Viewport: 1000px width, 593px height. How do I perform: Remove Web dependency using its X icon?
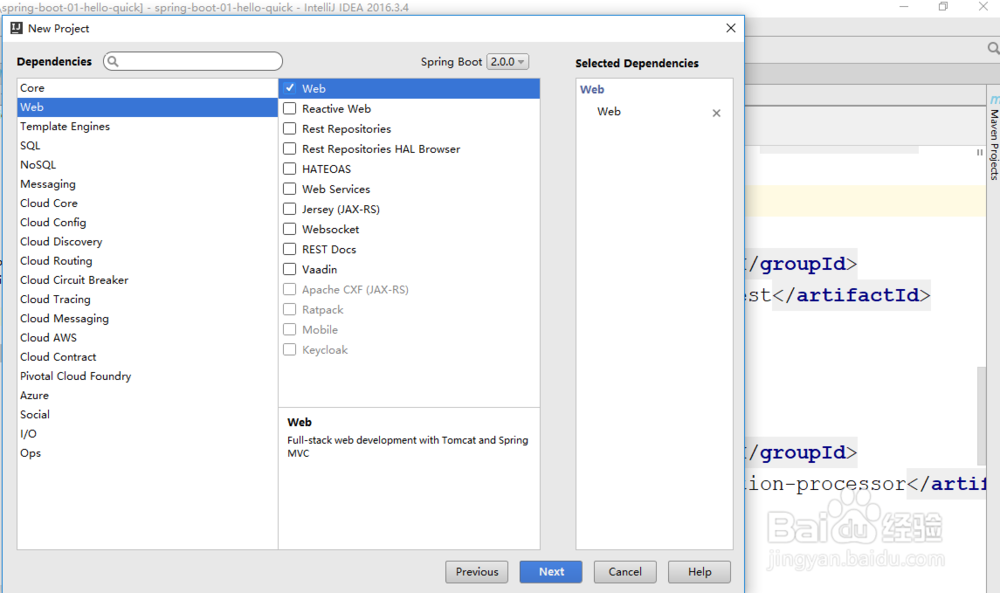pyautogui.click(x=716, y=113)
